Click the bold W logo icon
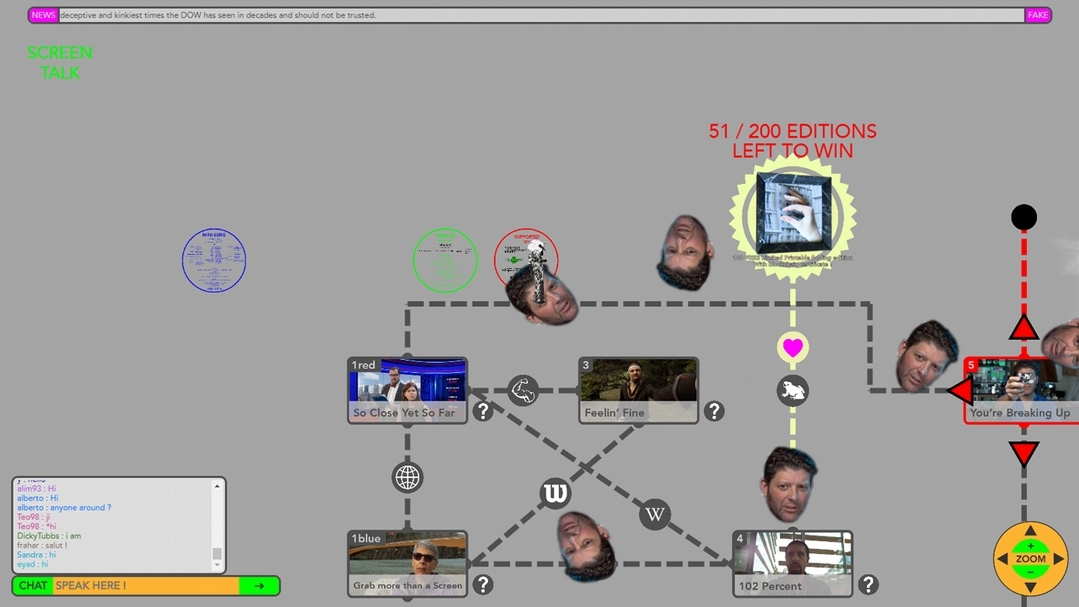 (555, 493)
